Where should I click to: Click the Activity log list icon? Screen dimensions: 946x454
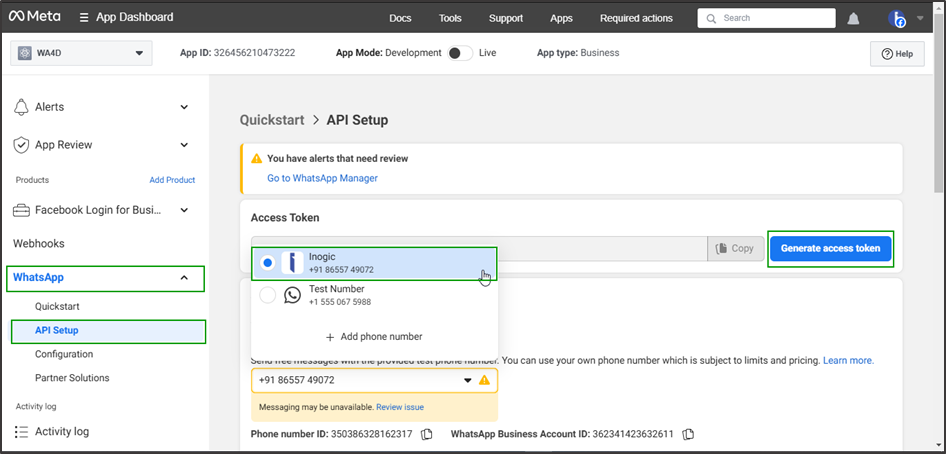click(x=21, y=432)
